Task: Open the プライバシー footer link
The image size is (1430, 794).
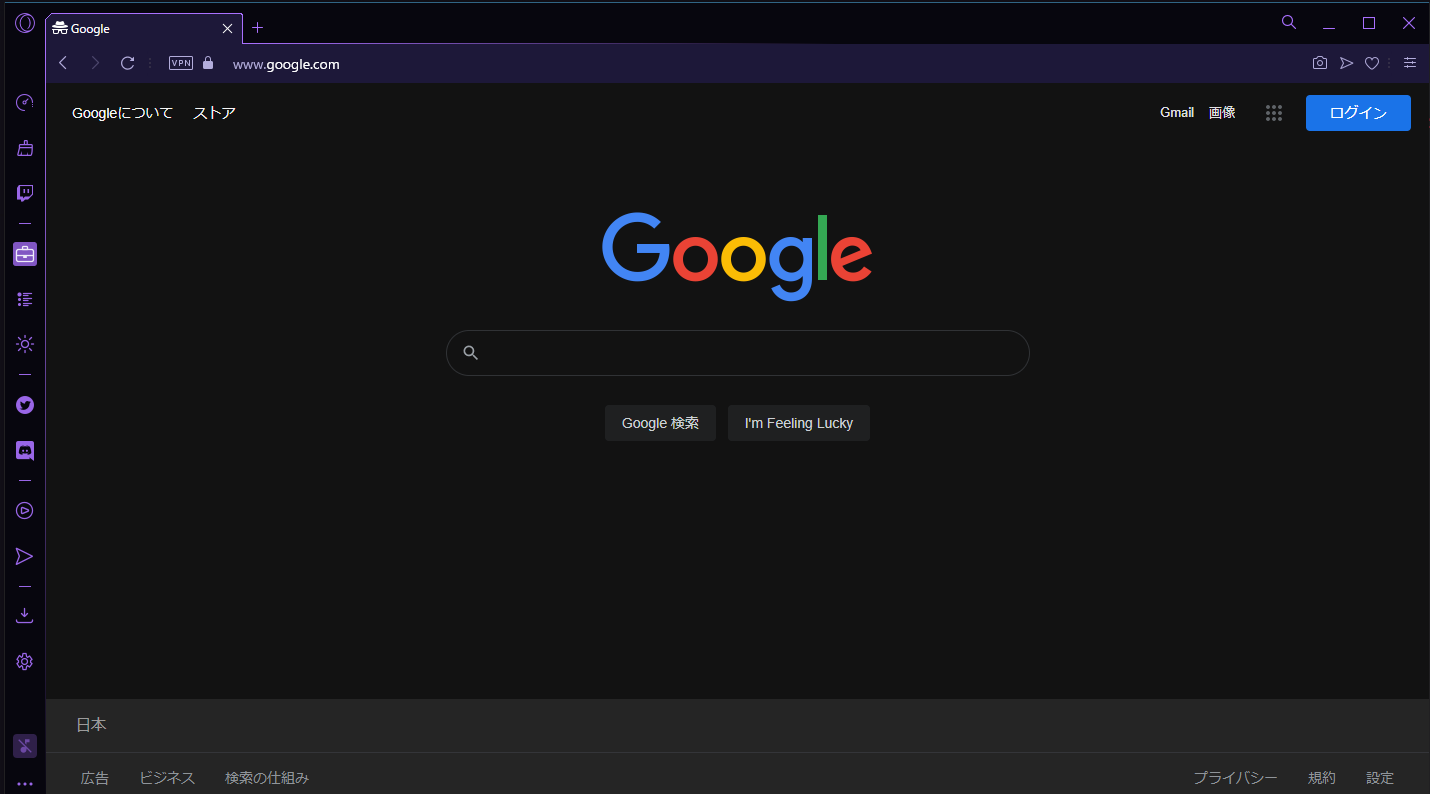Action: tap(1235, 778)
